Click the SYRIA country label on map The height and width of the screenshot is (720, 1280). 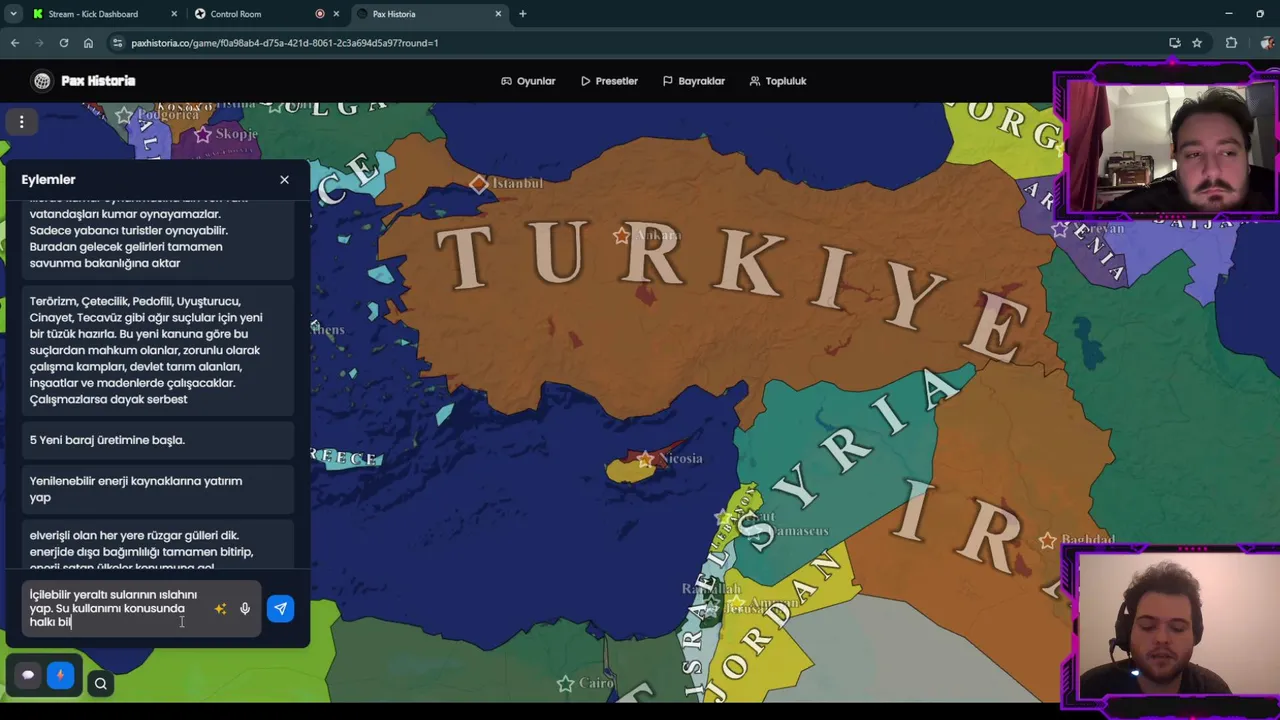pyautogui.click(x=850, y=460)
